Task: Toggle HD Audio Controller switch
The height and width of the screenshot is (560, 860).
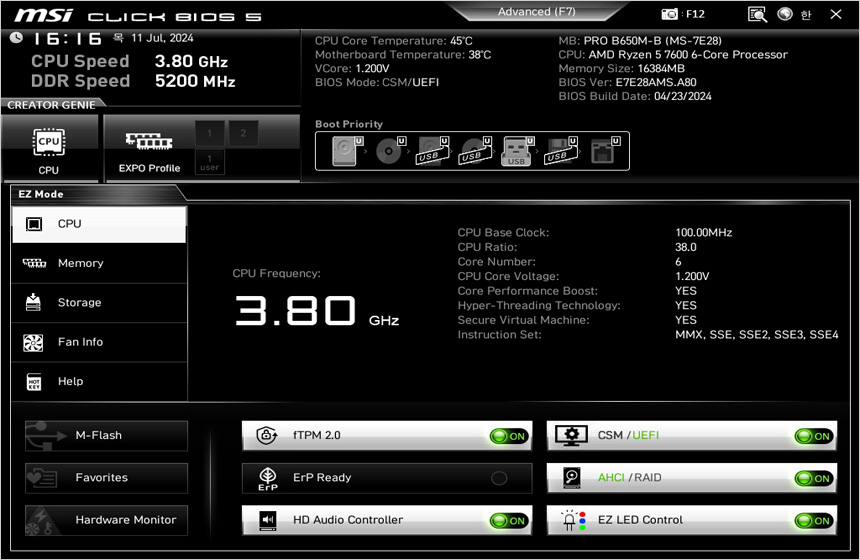Action: point(509,521)
